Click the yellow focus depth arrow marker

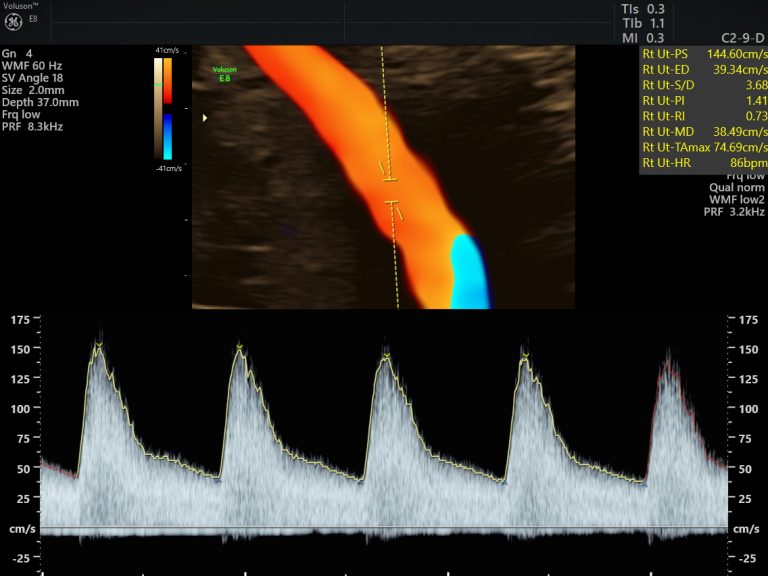pos(206,118)
